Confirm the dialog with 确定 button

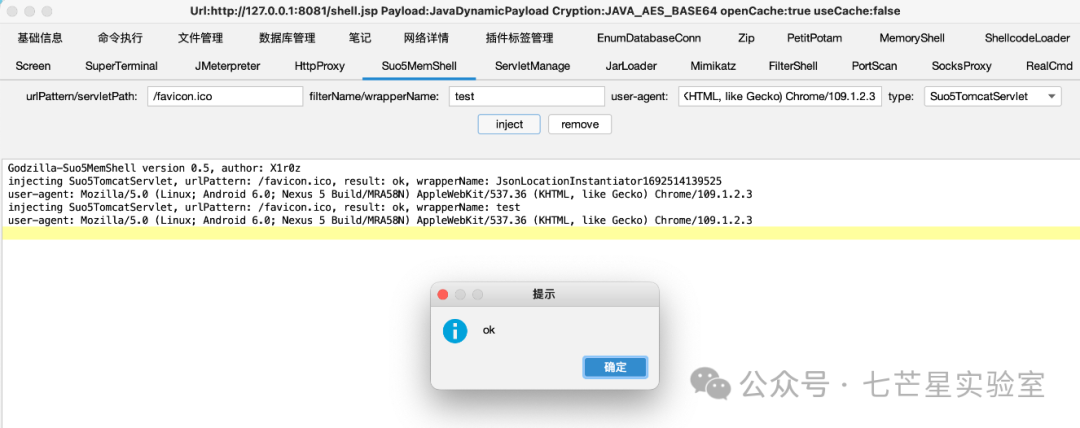pyautogui.click(x=615, y=367)
